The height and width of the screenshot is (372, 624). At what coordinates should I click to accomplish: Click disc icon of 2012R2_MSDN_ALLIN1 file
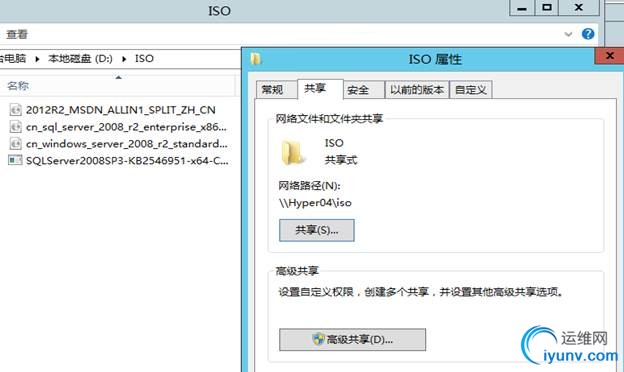pos(15,110)
